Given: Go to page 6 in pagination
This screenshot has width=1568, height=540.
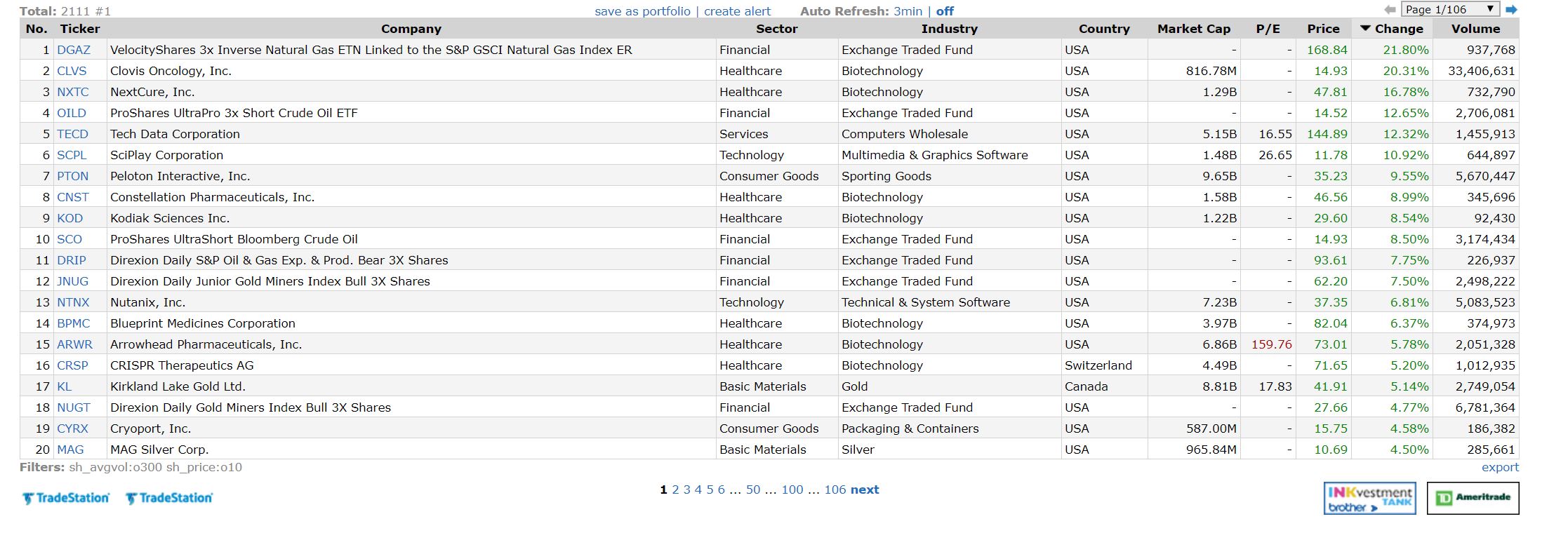Looking at the screenshot, I should (x=721, y=490).
